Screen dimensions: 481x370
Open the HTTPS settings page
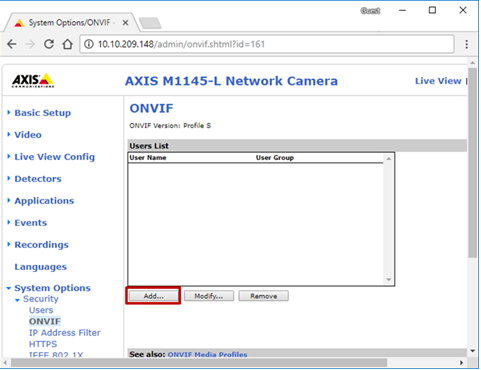pyautogui.click(x=43, y=344)
